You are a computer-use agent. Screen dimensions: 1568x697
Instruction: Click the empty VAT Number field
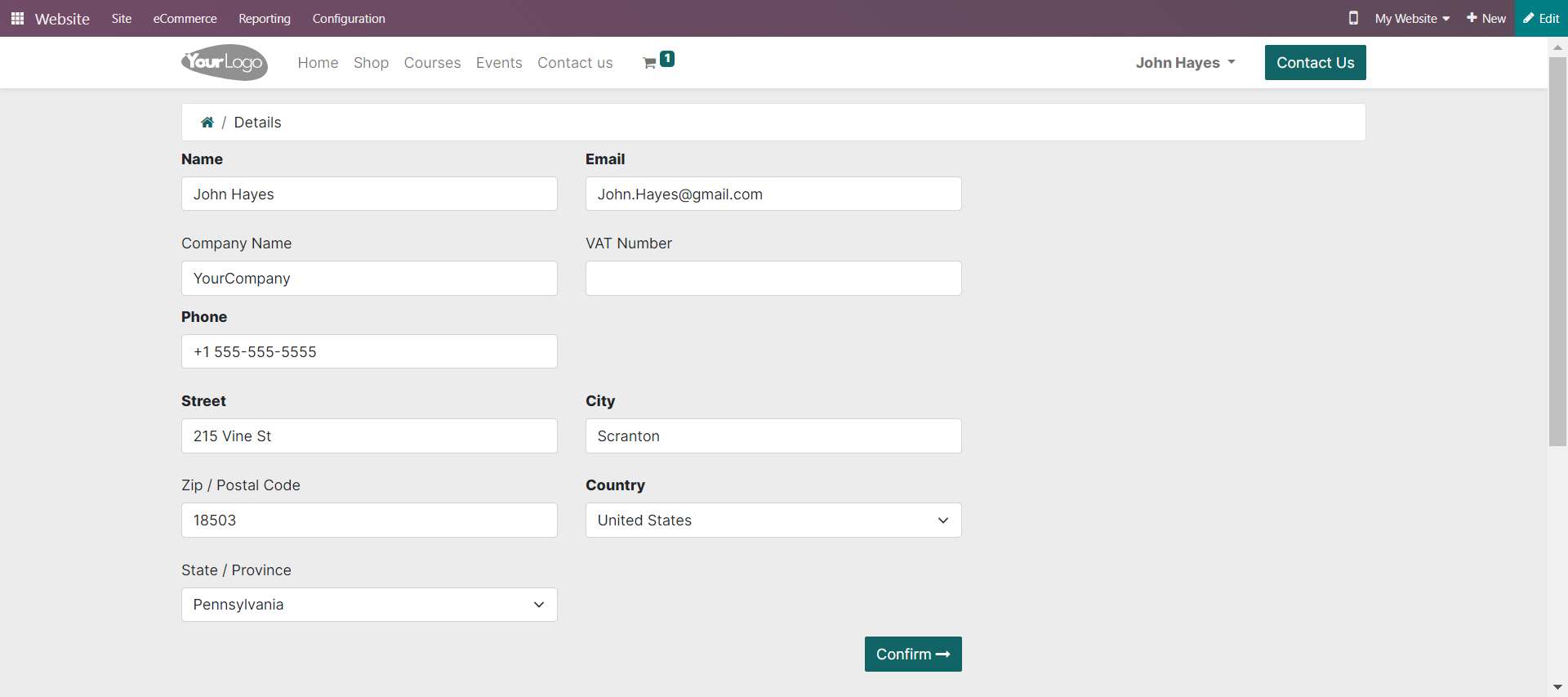pyautogui.click(x=773, y=279)
